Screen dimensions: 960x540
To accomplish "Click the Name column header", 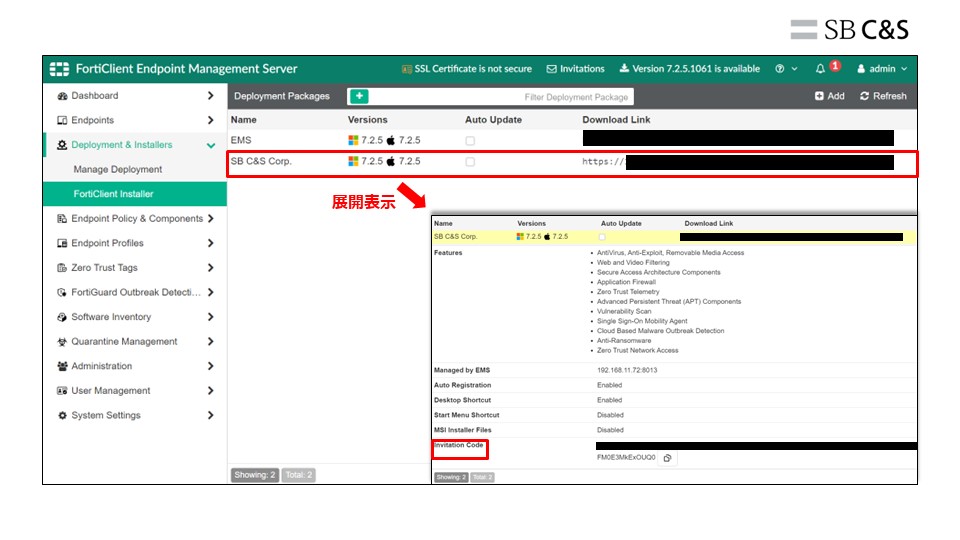I will [244, 120].
